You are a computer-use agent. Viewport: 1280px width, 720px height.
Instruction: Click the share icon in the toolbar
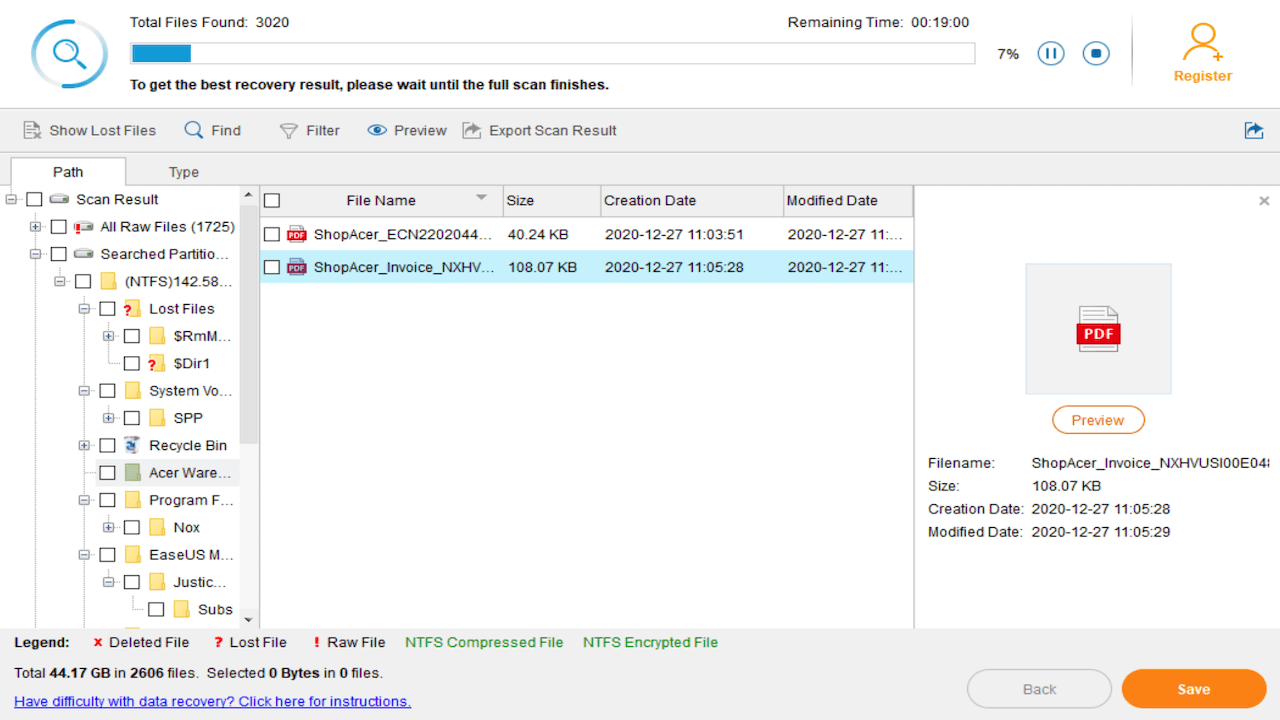(1253, 130)
